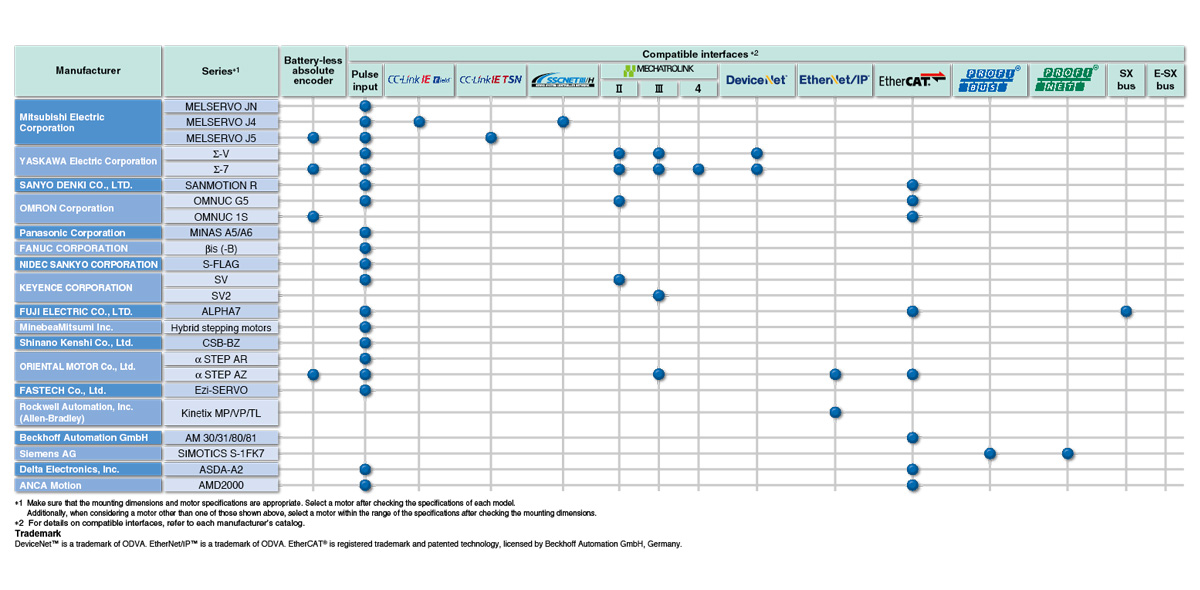Click AM 30/31/80/81 dot under EtherCAT
This screenshot has height=590, width=1200.
pos(912,437)
